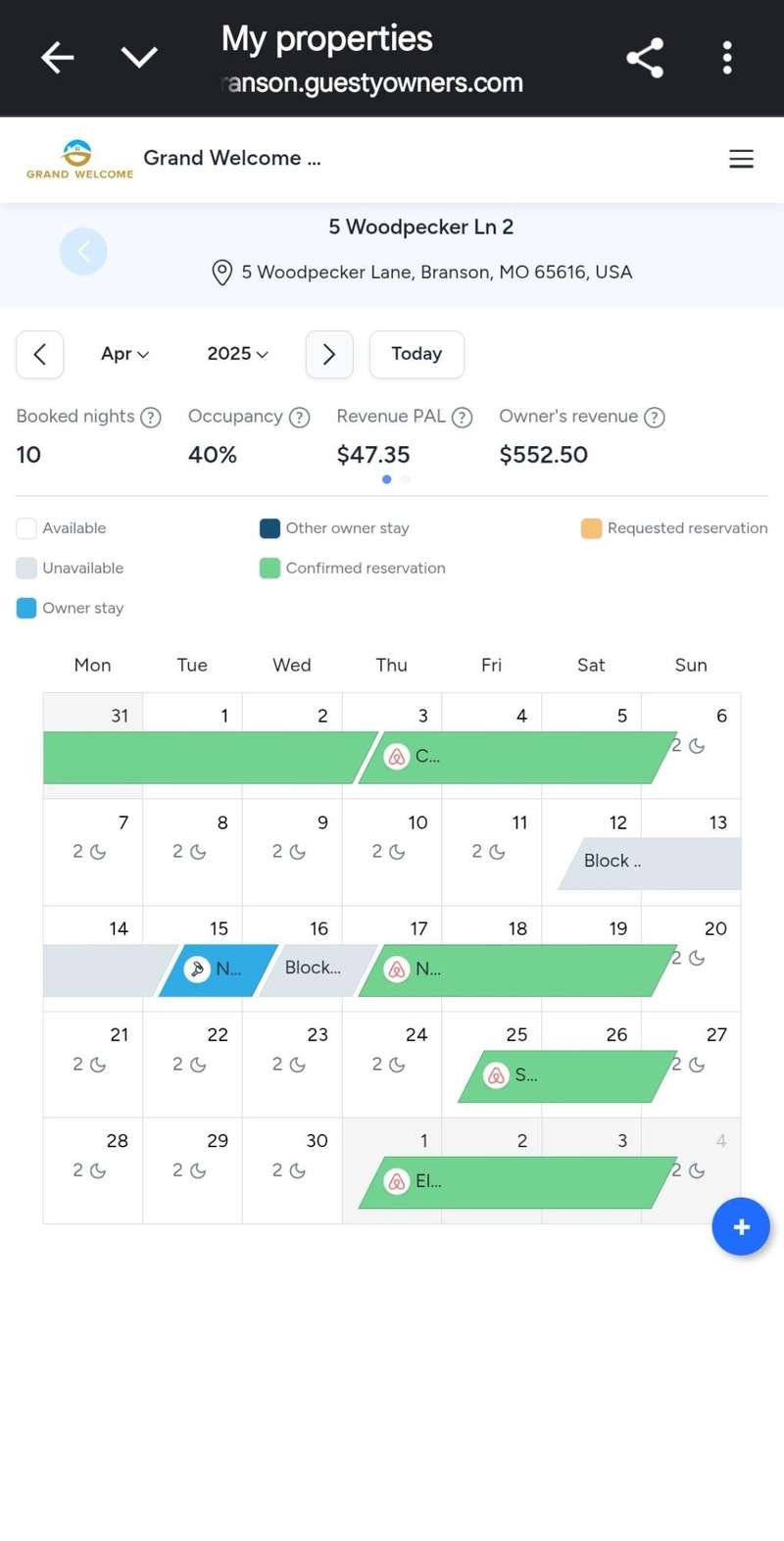Click the Booked nights help icon
The height and width of the screenshot is (1541, 784).
(150, 418)
